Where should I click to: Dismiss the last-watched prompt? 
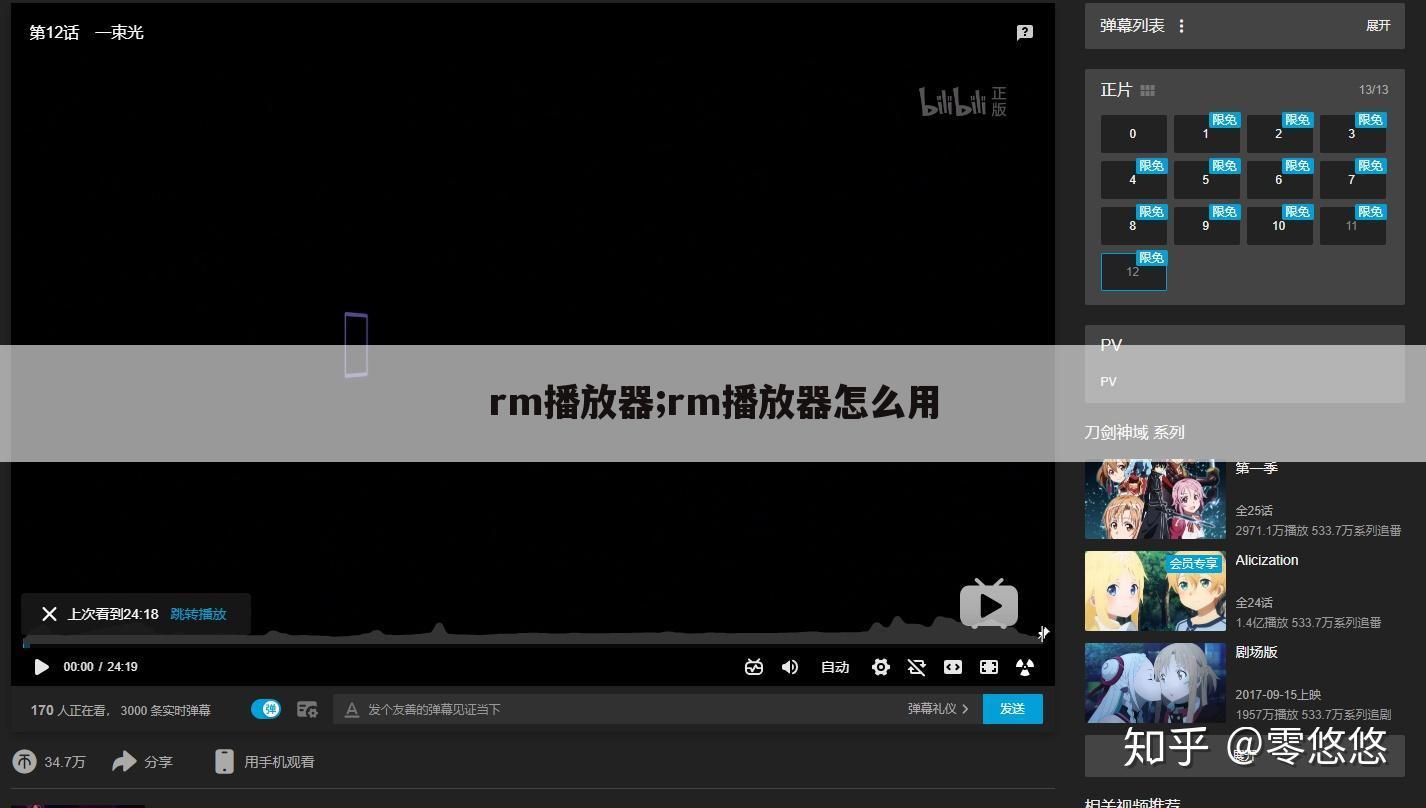point(49,614)
